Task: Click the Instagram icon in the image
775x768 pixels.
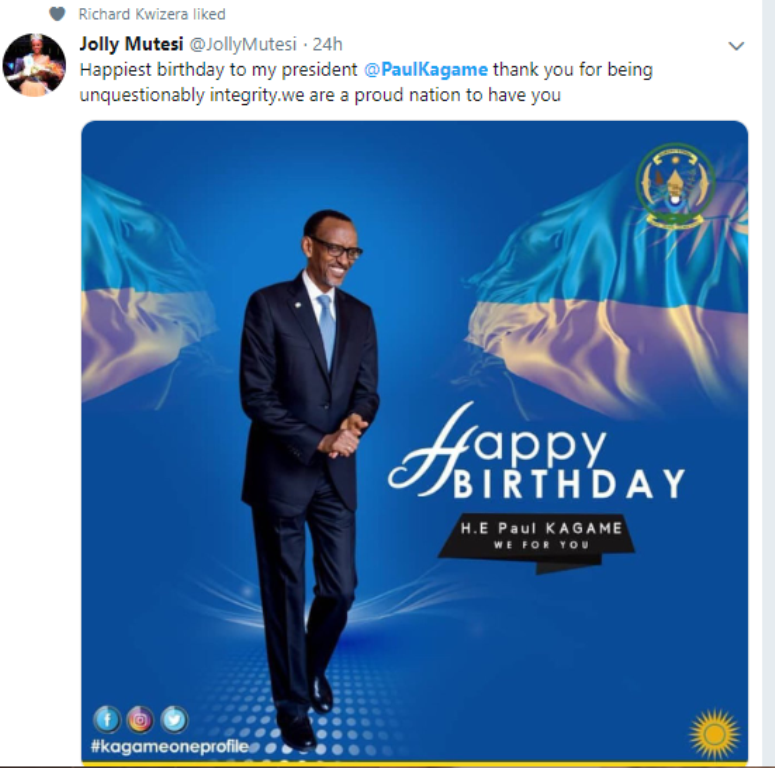Action: click(140, 720)
